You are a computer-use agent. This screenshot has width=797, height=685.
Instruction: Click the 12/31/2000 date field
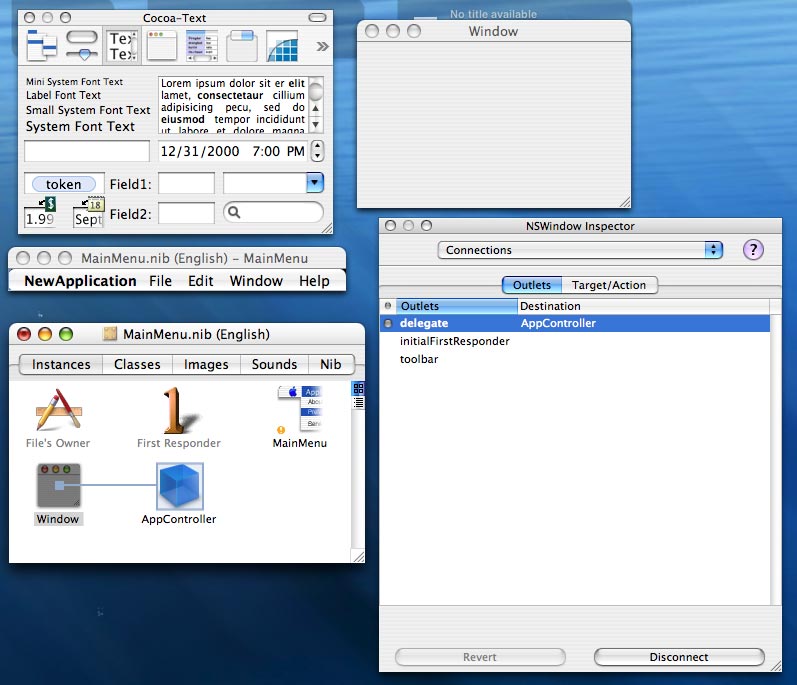pyautogui.click(x=233, y=151)
